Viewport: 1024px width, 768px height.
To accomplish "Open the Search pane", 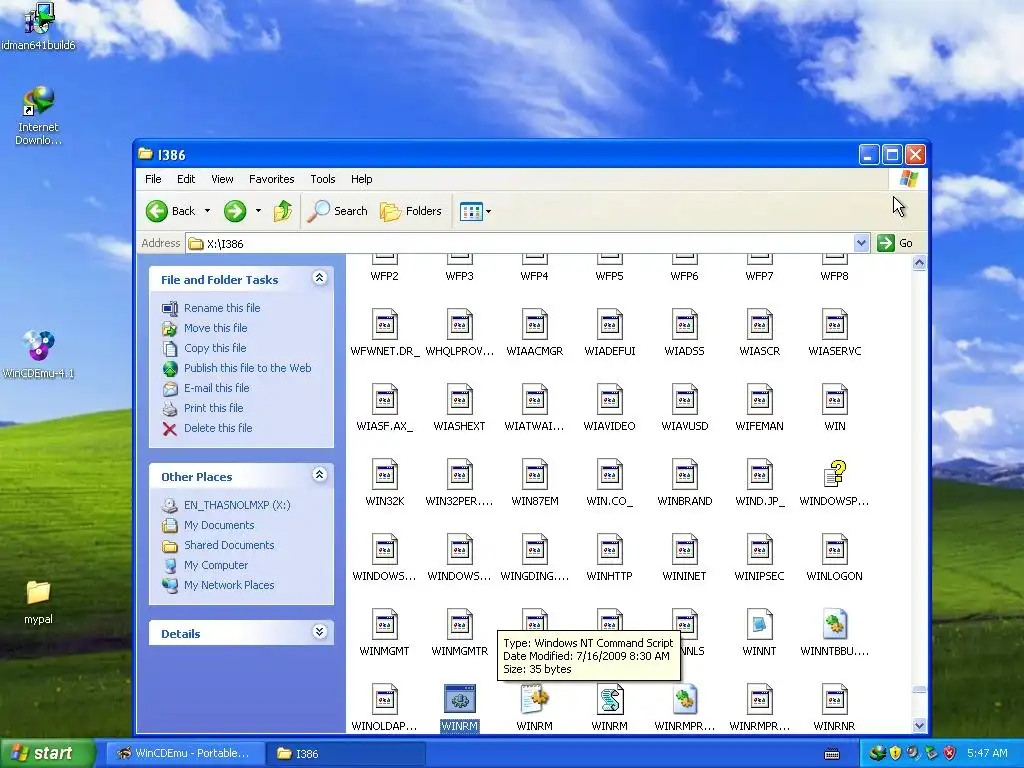I will [337, 211].
